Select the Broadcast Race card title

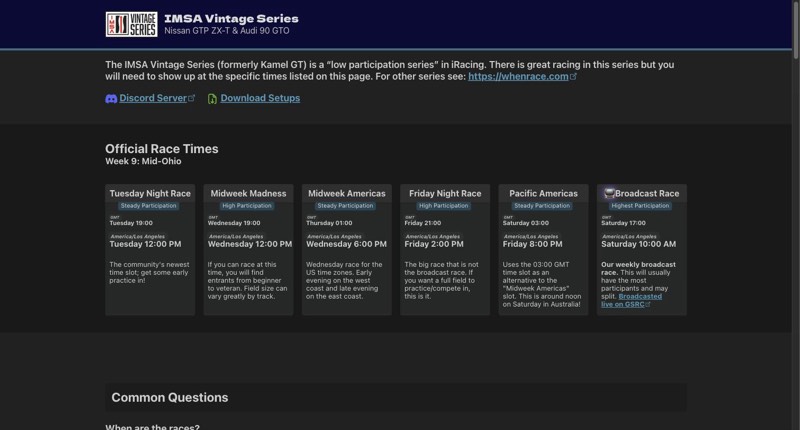(x=647, y=193)
